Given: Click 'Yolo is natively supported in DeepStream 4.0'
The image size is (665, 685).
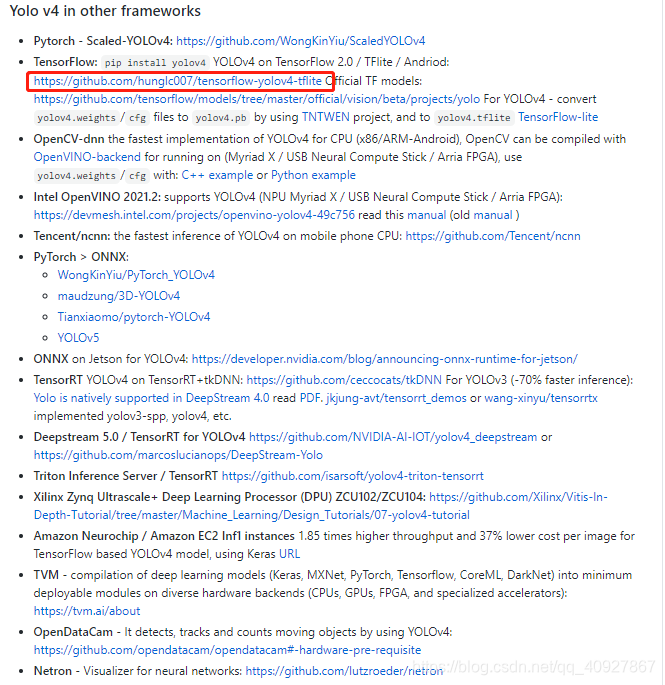Looking at the screenshot, I should coord(151,398).
